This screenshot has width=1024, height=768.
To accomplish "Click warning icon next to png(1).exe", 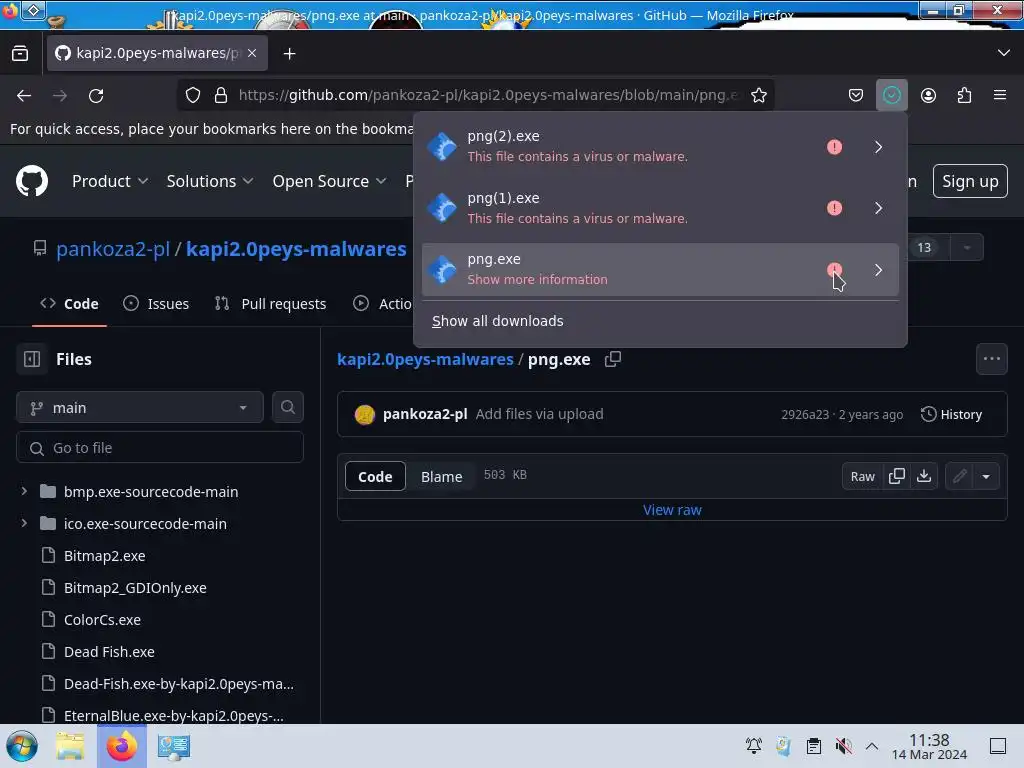I will [834, 208].
